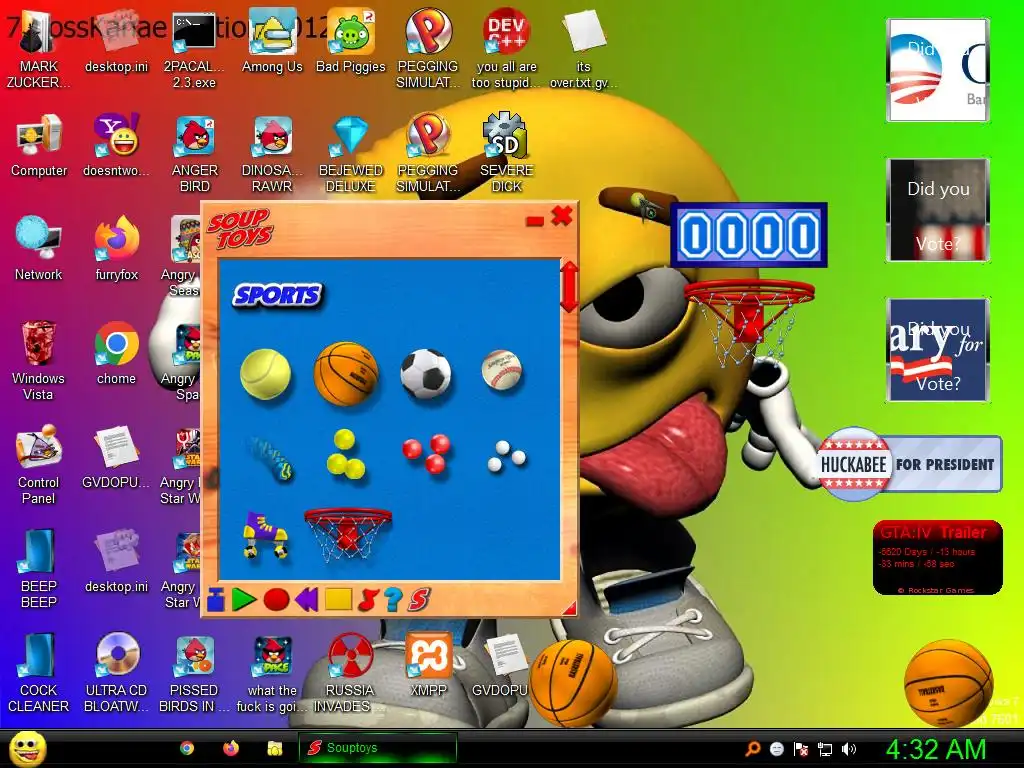Select the basketball in Sports panel
The width and height of the screenshot is (1024, 768).
(x=346, y=373)
